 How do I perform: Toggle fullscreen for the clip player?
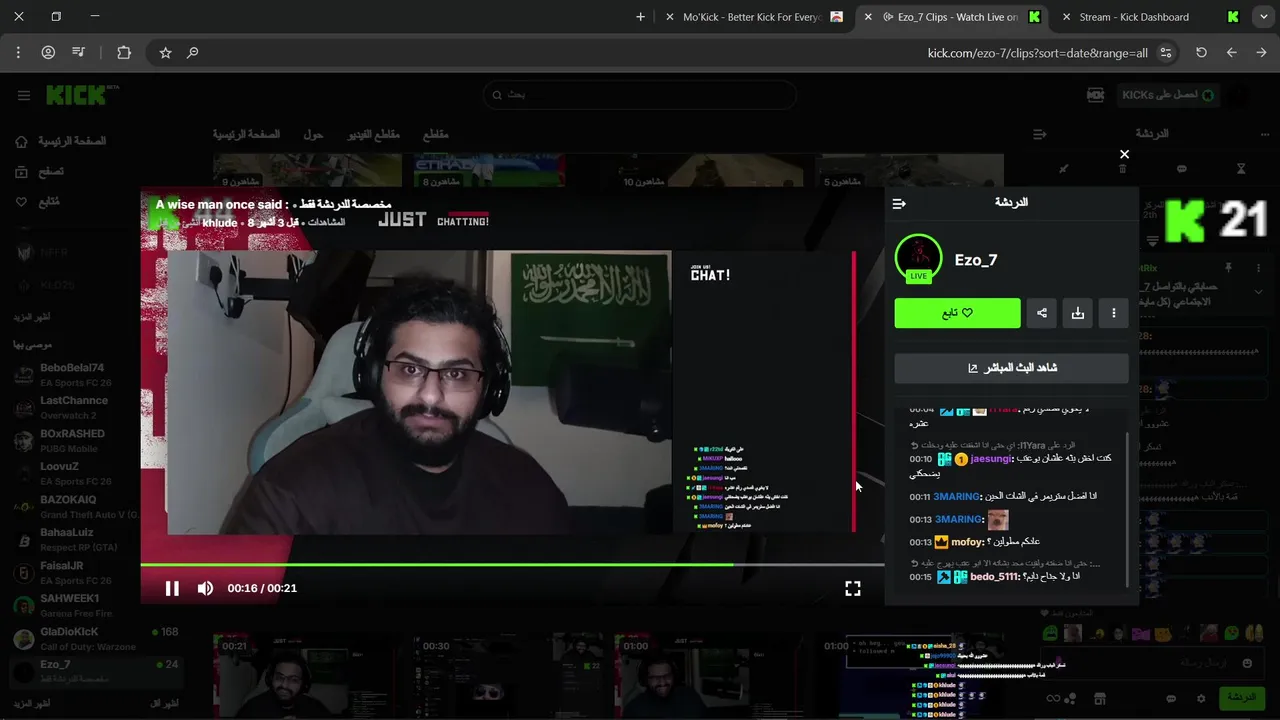(x=853, y=589)
